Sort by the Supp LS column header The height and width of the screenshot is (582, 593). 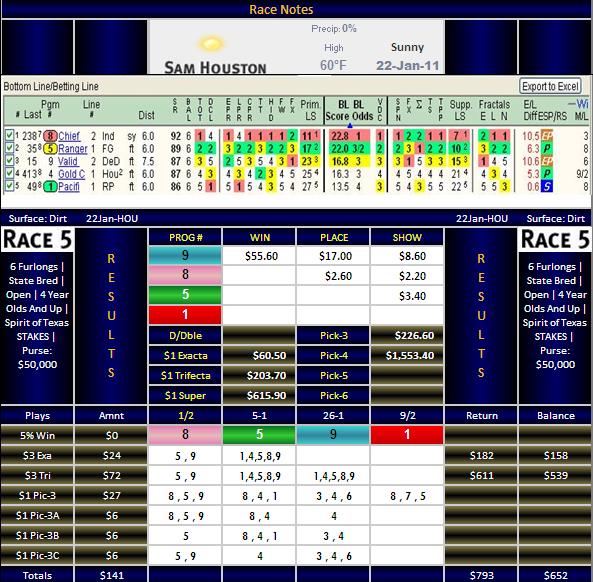click(x=460, y=110)
